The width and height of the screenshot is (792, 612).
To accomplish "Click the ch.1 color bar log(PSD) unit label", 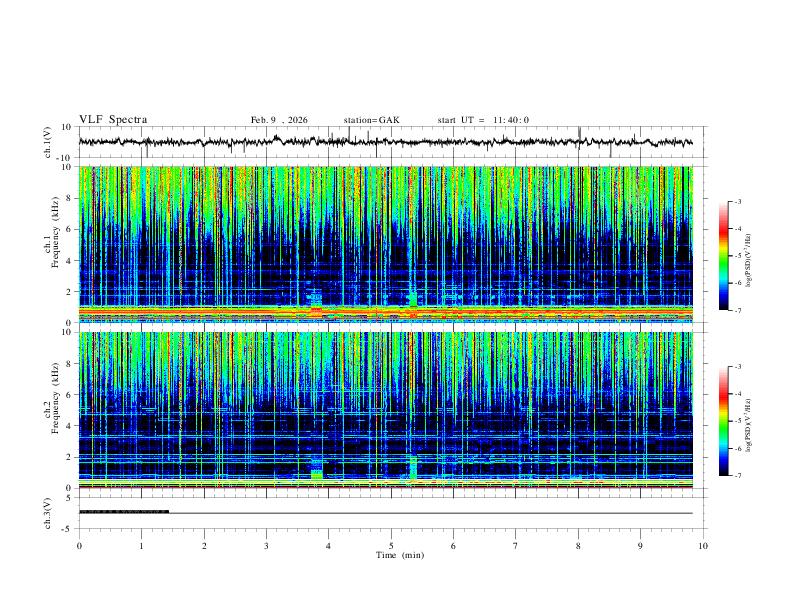I will [x=749, y=260].
